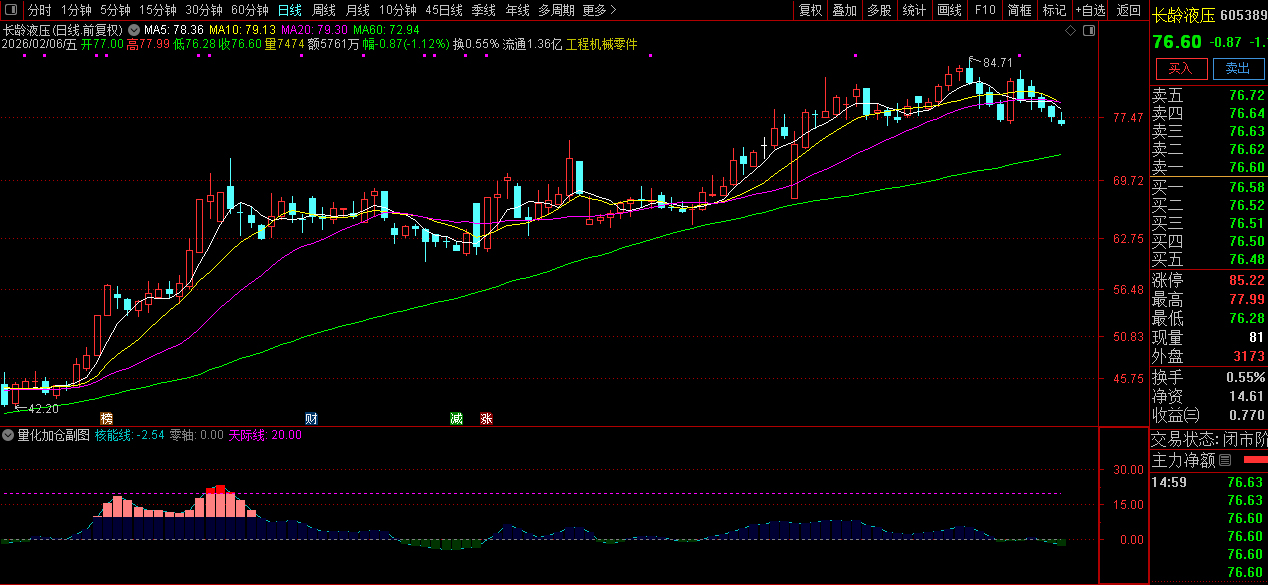Expand 量化加仓副图 indicator dropdown arrow
The height and width of the screenshot is (585, 1268).
pos(8,435)
